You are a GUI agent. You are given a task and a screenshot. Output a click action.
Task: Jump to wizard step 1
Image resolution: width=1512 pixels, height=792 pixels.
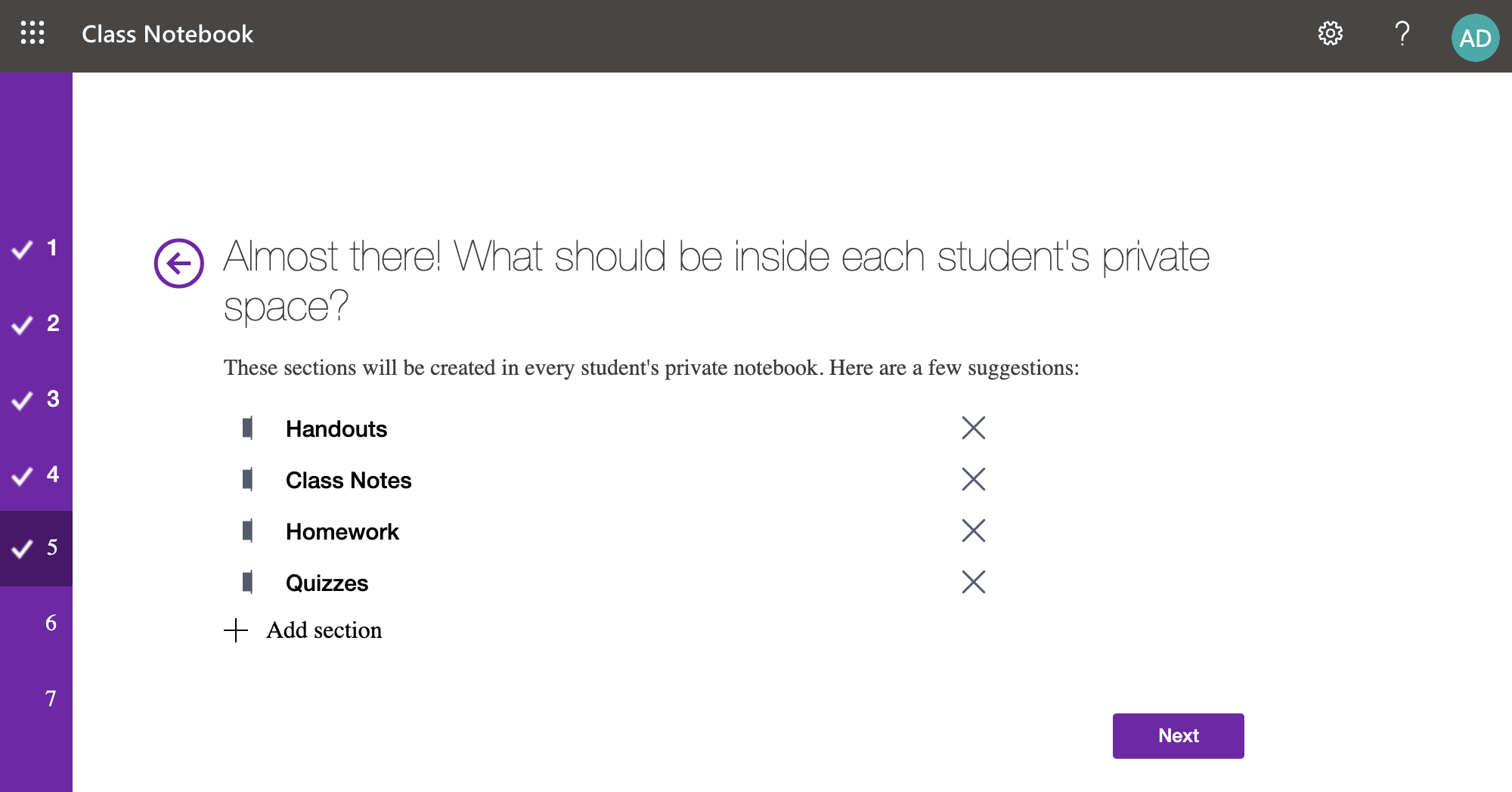tap(36, 248)
